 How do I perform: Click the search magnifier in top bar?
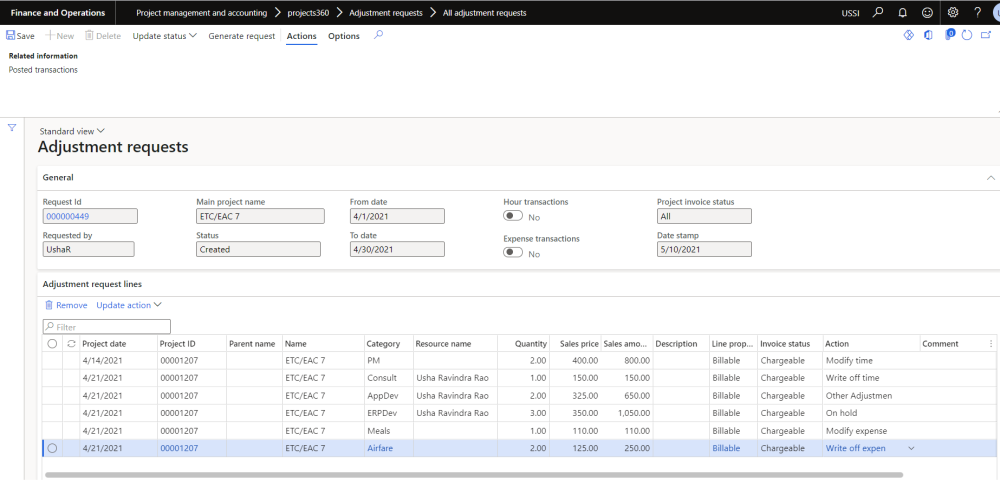pyautogui.click(x=877, y=13)
